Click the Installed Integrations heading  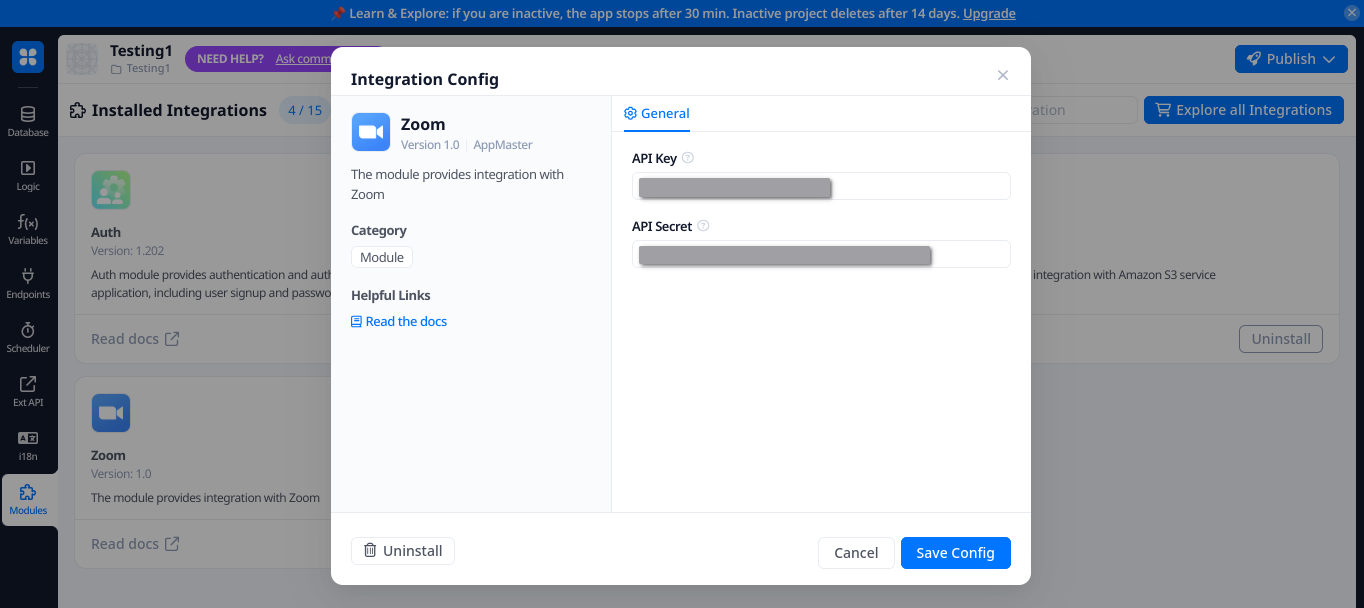pyautogui.click(x=179, y=110)
